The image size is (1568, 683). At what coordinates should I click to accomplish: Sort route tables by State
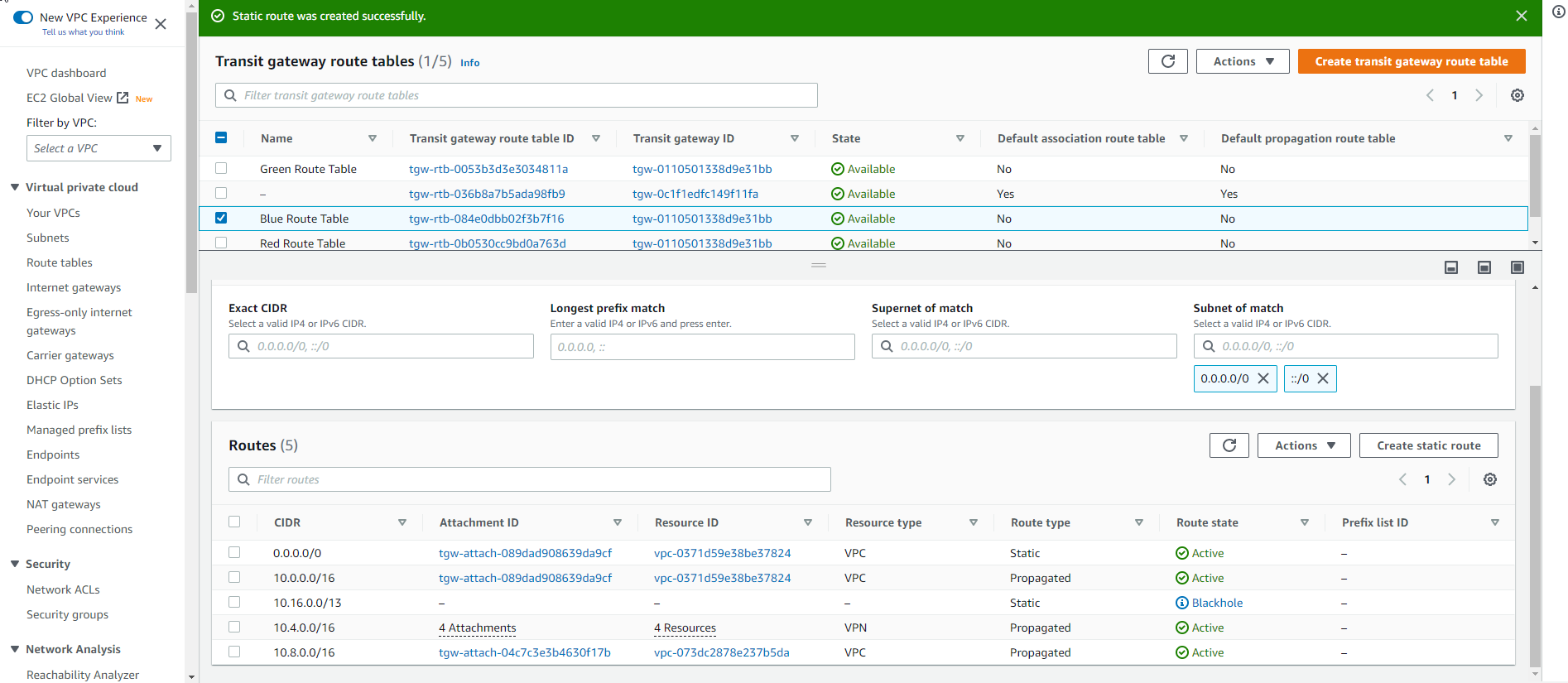point(960,138)
